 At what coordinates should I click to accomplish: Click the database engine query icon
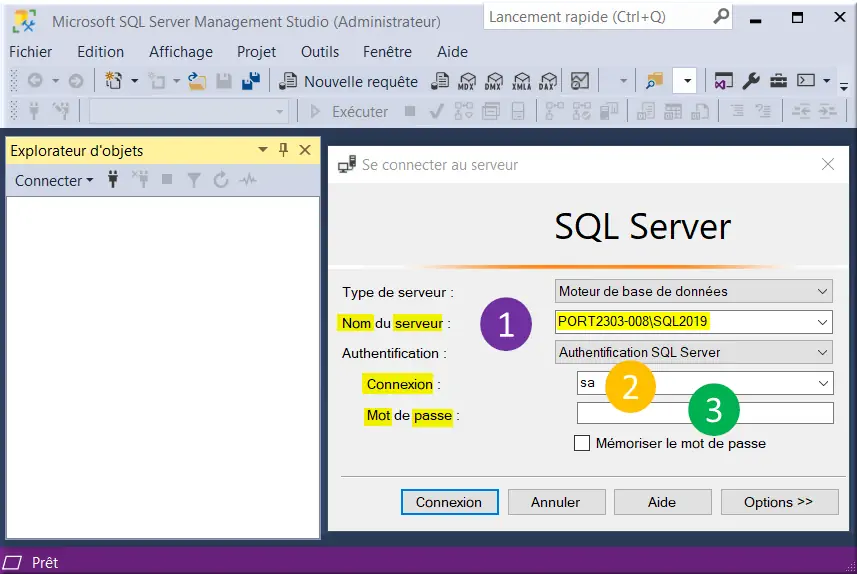coord(440,81)
